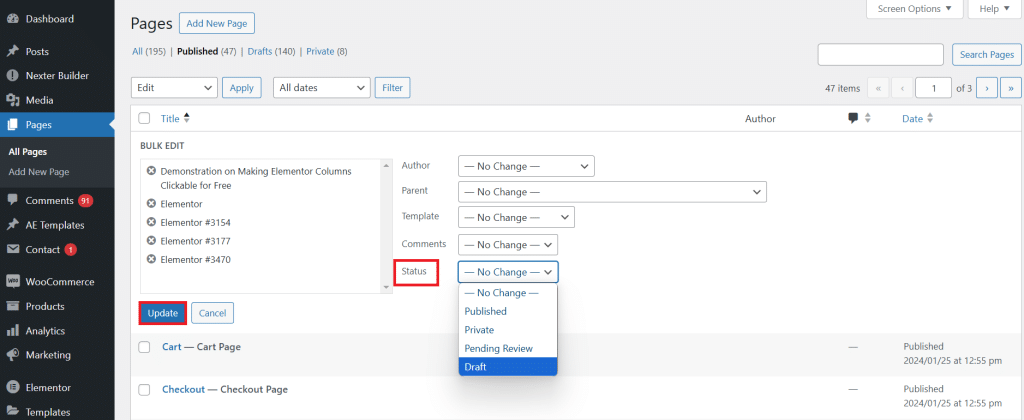
Task: Go to previous page of results
Action: pyautogui.click(x=902, y=88)
